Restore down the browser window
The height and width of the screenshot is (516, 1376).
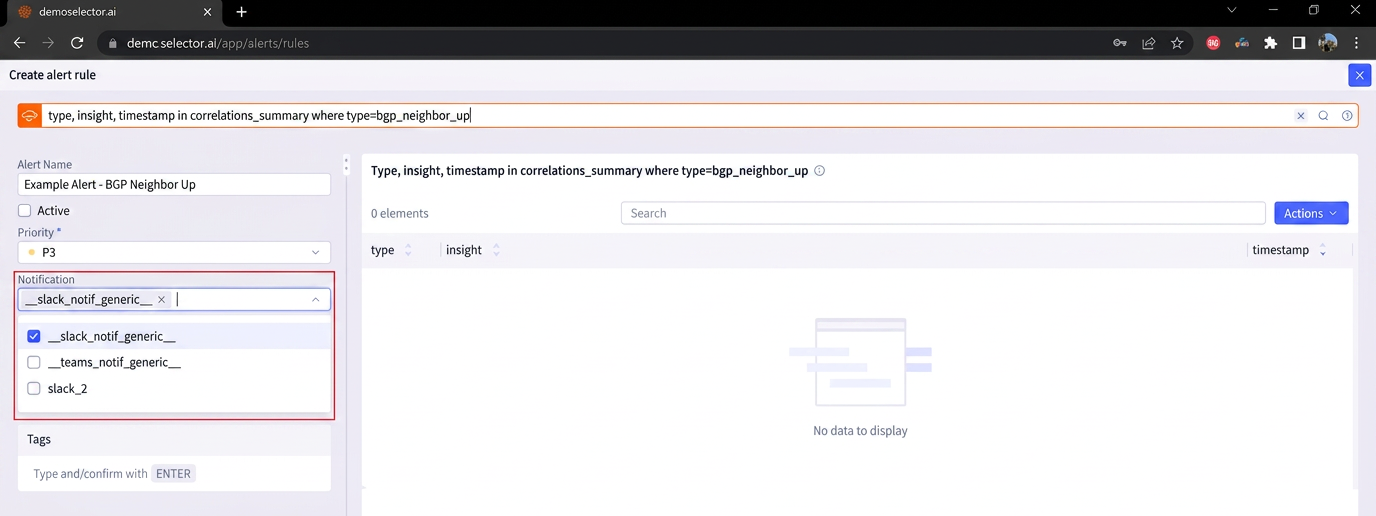[1314, 11]
